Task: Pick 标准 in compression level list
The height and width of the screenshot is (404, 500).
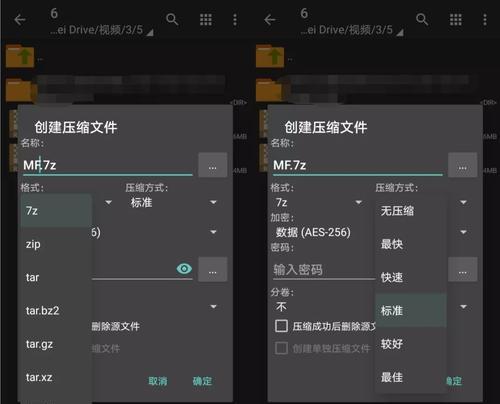Action: pos(411,311)
